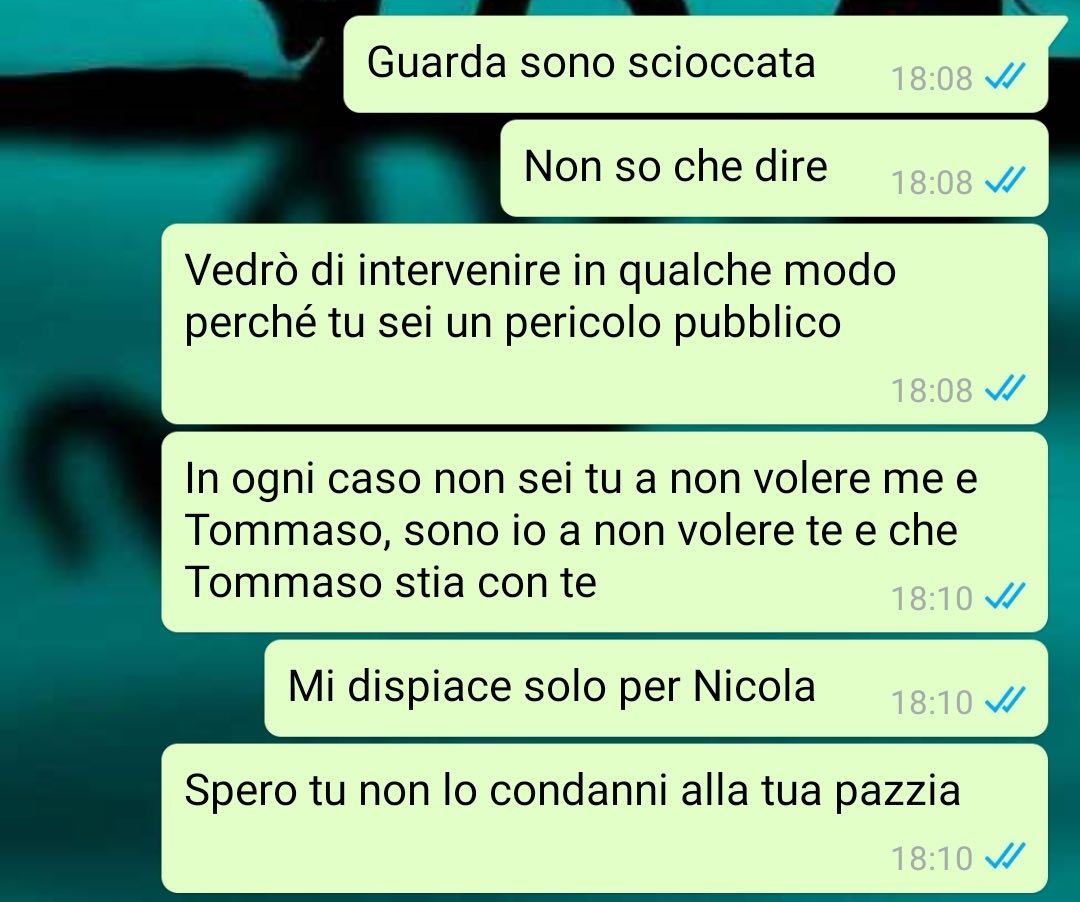This screenshot has height=902, width=1080.
Task: Select the 'Mi dispiace solo per Nicola' bubble
Action: (656, 688)
